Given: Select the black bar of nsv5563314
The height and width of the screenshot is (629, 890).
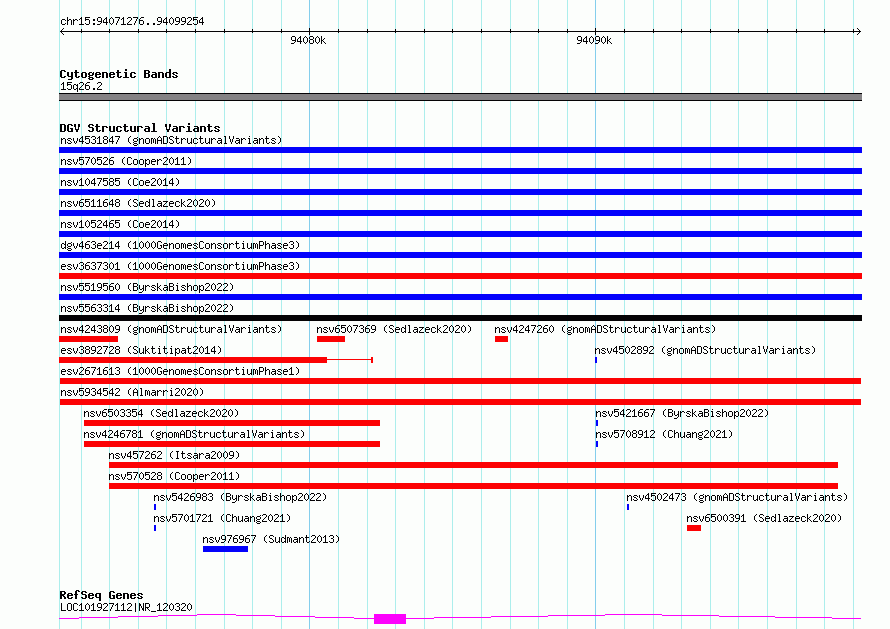Looking at the screenshot, I should (x=460, y=318).
